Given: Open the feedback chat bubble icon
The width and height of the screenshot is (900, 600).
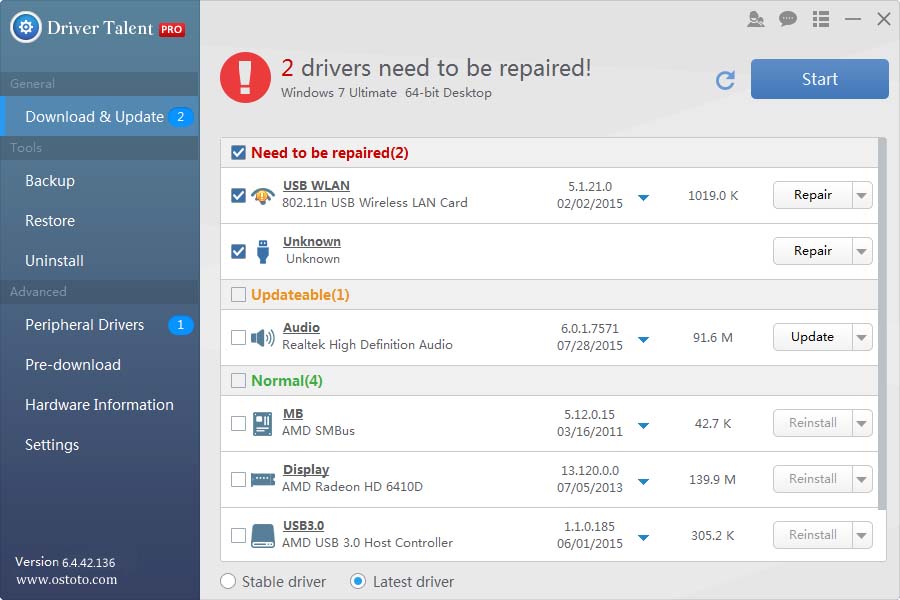Looking at the screenshot, I should pos(788,20).
